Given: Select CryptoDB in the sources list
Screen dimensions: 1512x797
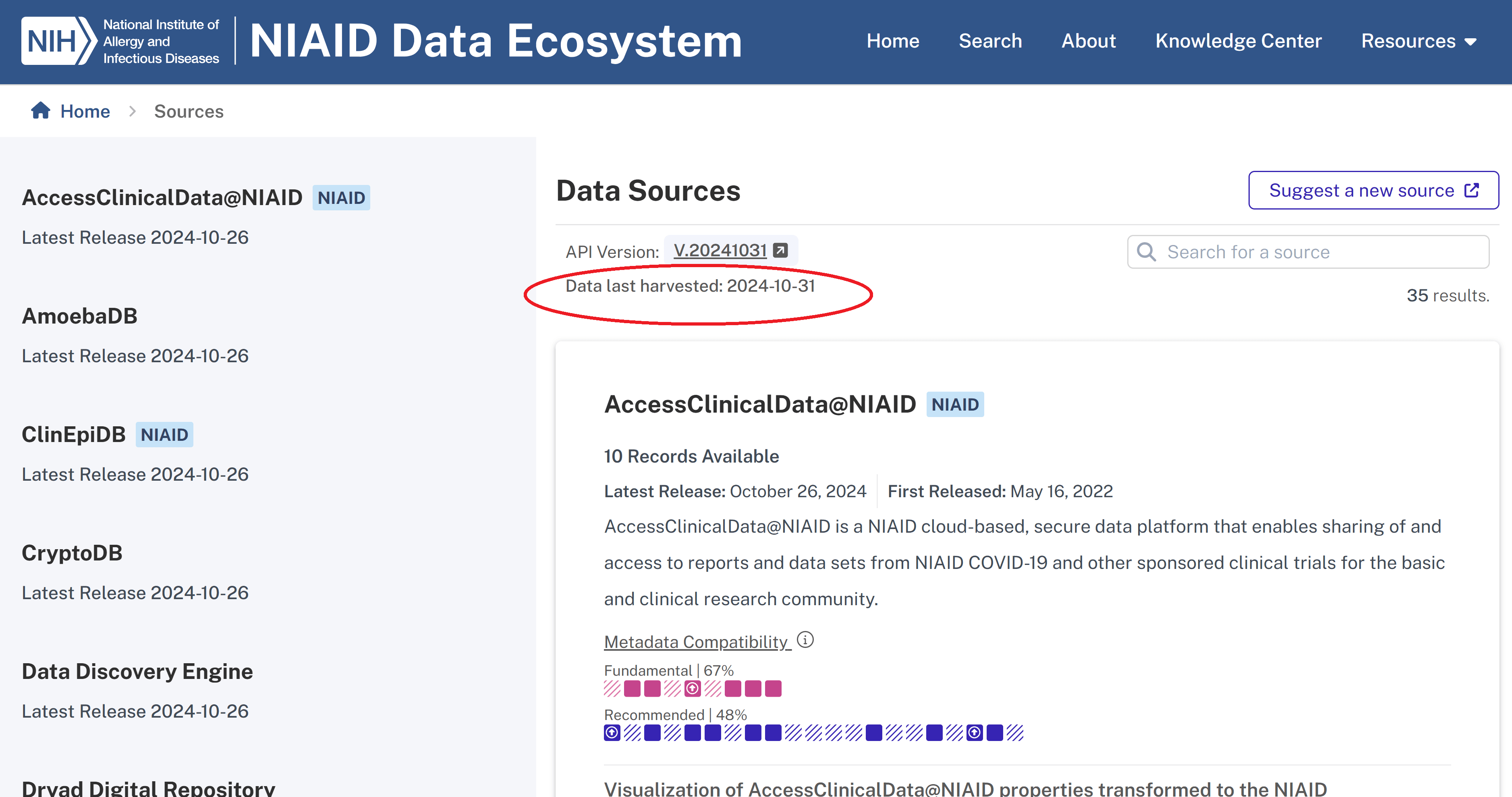Looking at the screenshot, I should [x=72, y=553].
